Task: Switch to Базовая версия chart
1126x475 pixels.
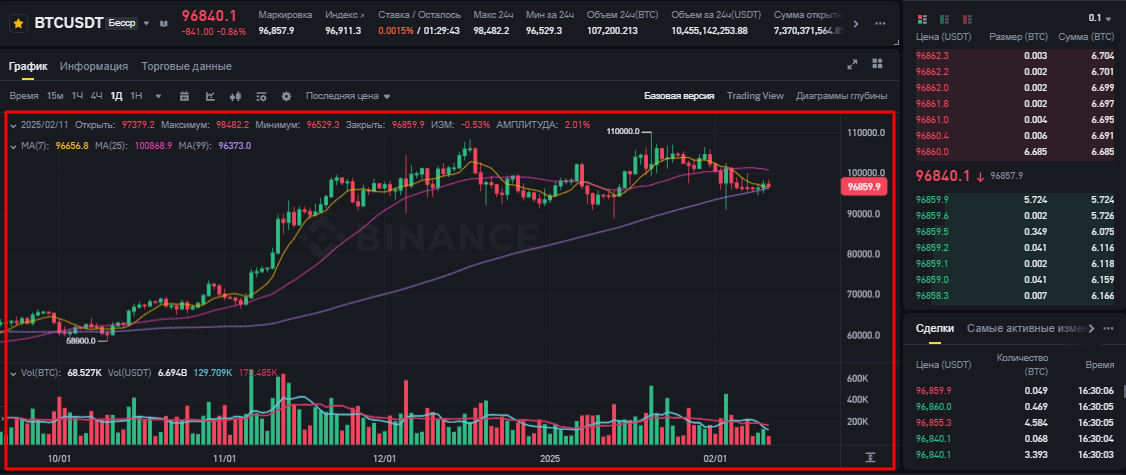Action: click(679, 96)
